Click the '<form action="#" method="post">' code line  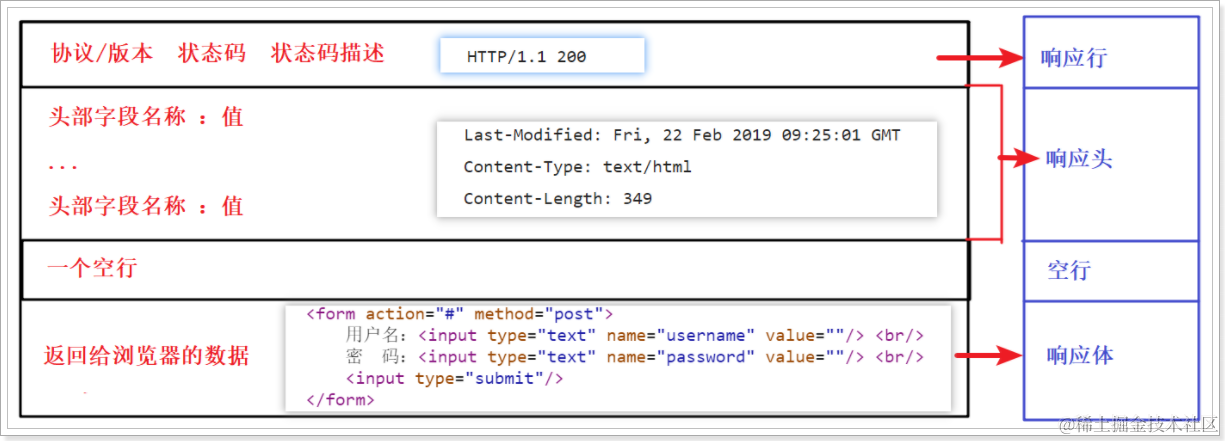pyautogui.click(x=460, y=314)
